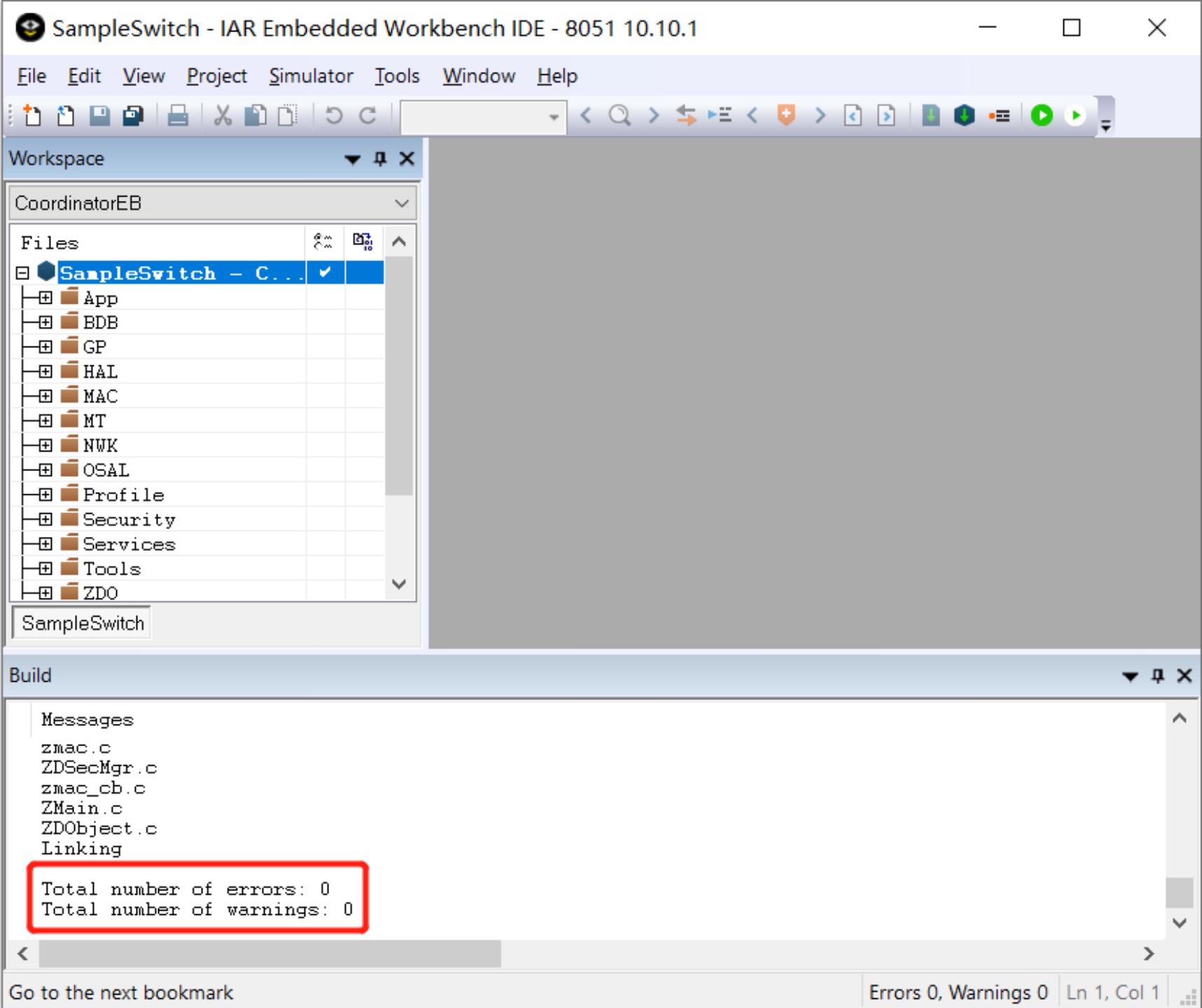Cut selection with the scissors icon
The image size is (1202, 1008).
point(223,115)
